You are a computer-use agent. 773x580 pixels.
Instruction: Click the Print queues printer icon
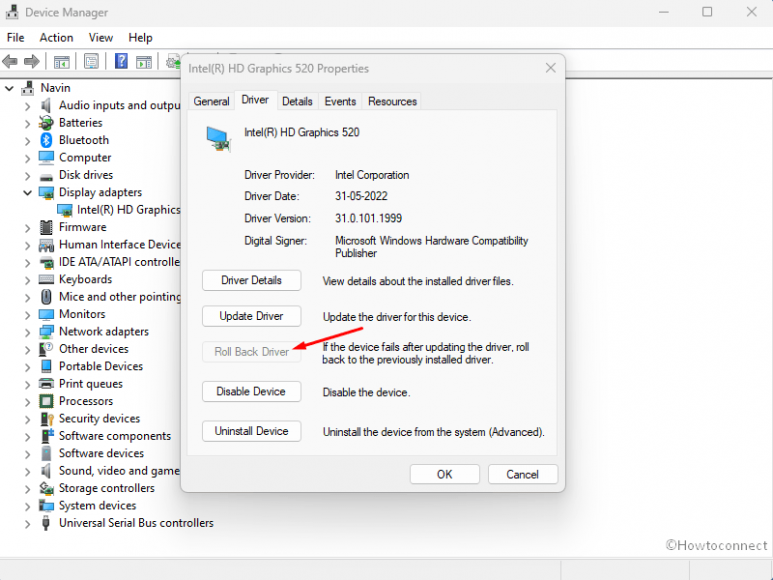pos(46,383)
